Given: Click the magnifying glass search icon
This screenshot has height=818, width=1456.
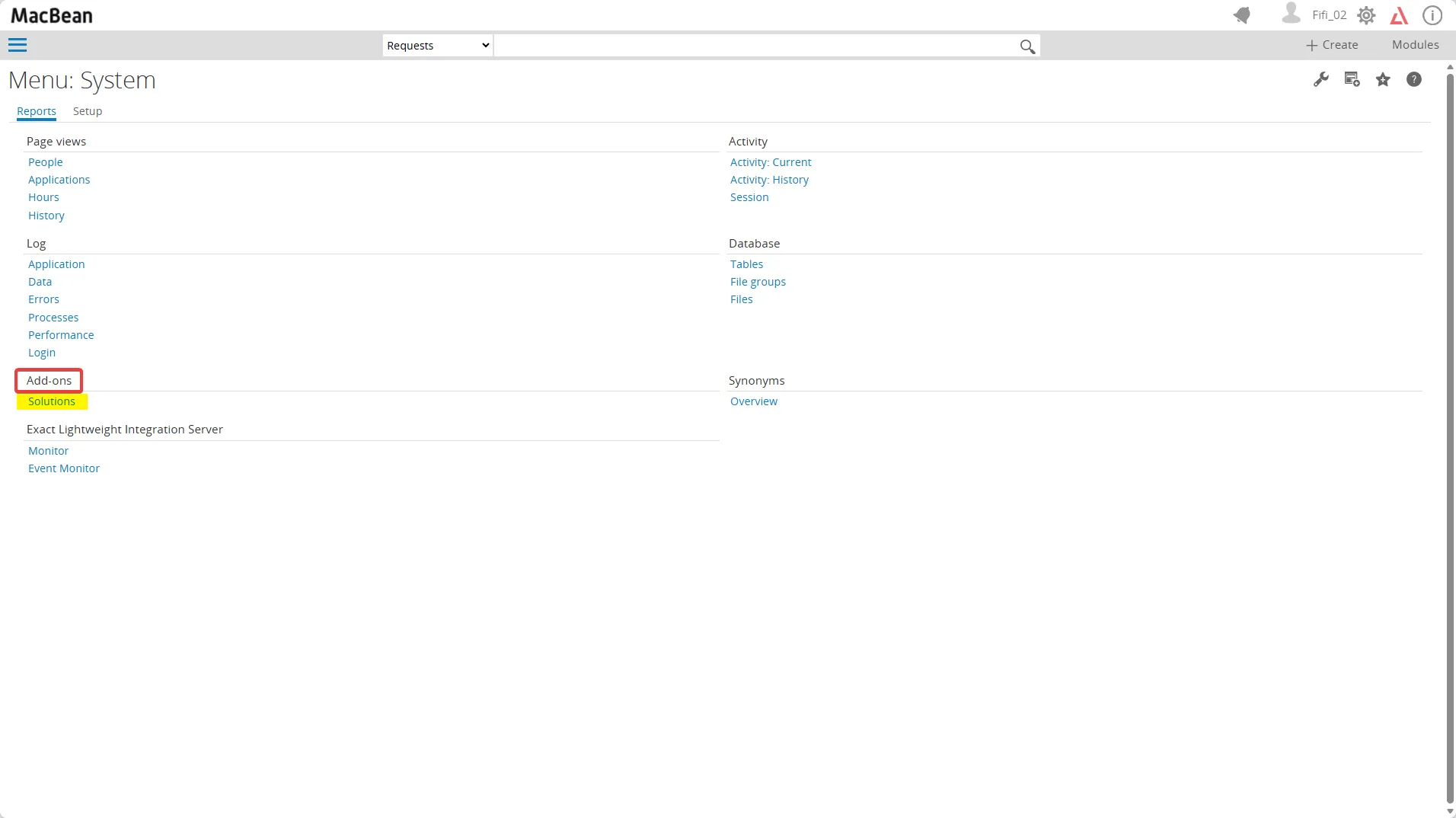Looking at the screenshot, I should 1027,46.
